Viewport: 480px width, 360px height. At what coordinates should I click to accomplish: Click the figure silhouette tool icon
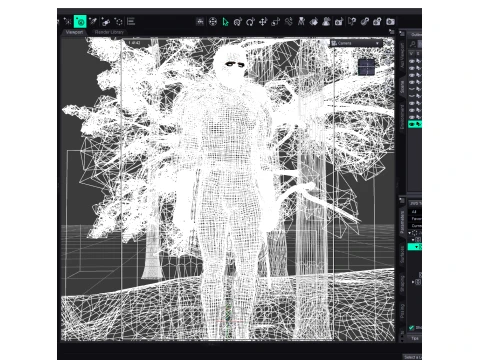(301, 22)
